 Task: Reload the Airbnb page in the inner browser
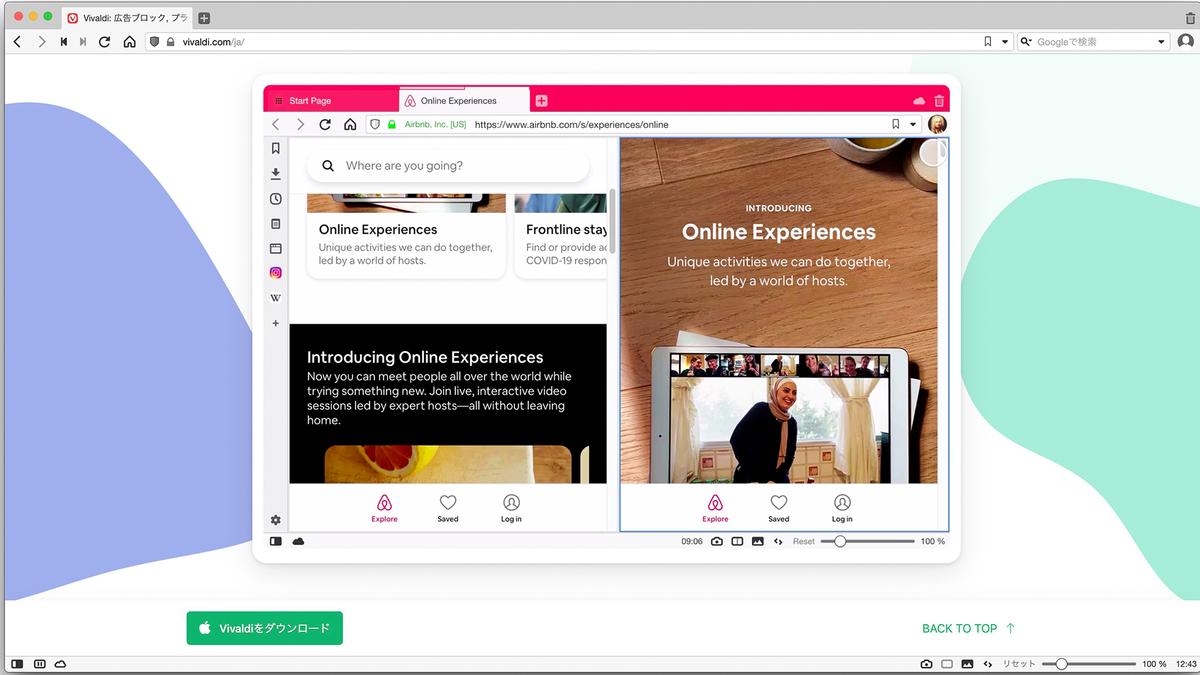pyautogui.click(x=325, y=125)
